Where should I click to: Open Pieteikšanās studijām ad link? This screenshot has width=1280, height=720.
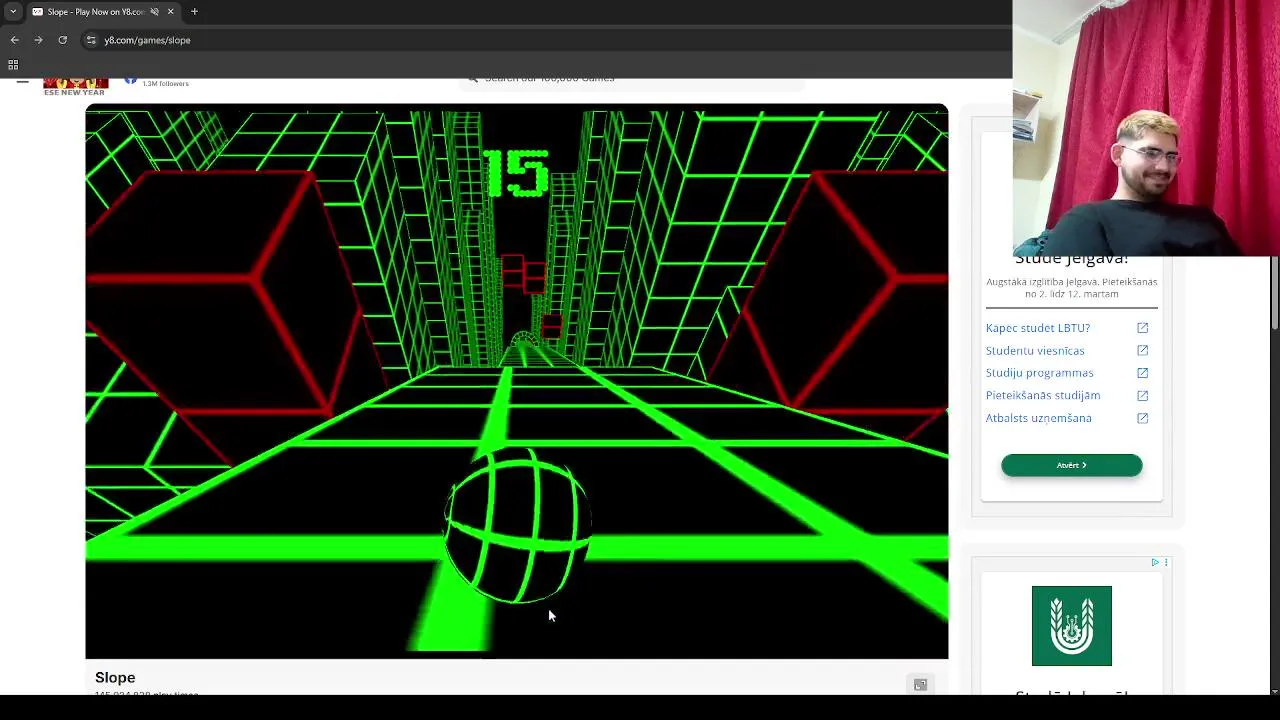1043,395
